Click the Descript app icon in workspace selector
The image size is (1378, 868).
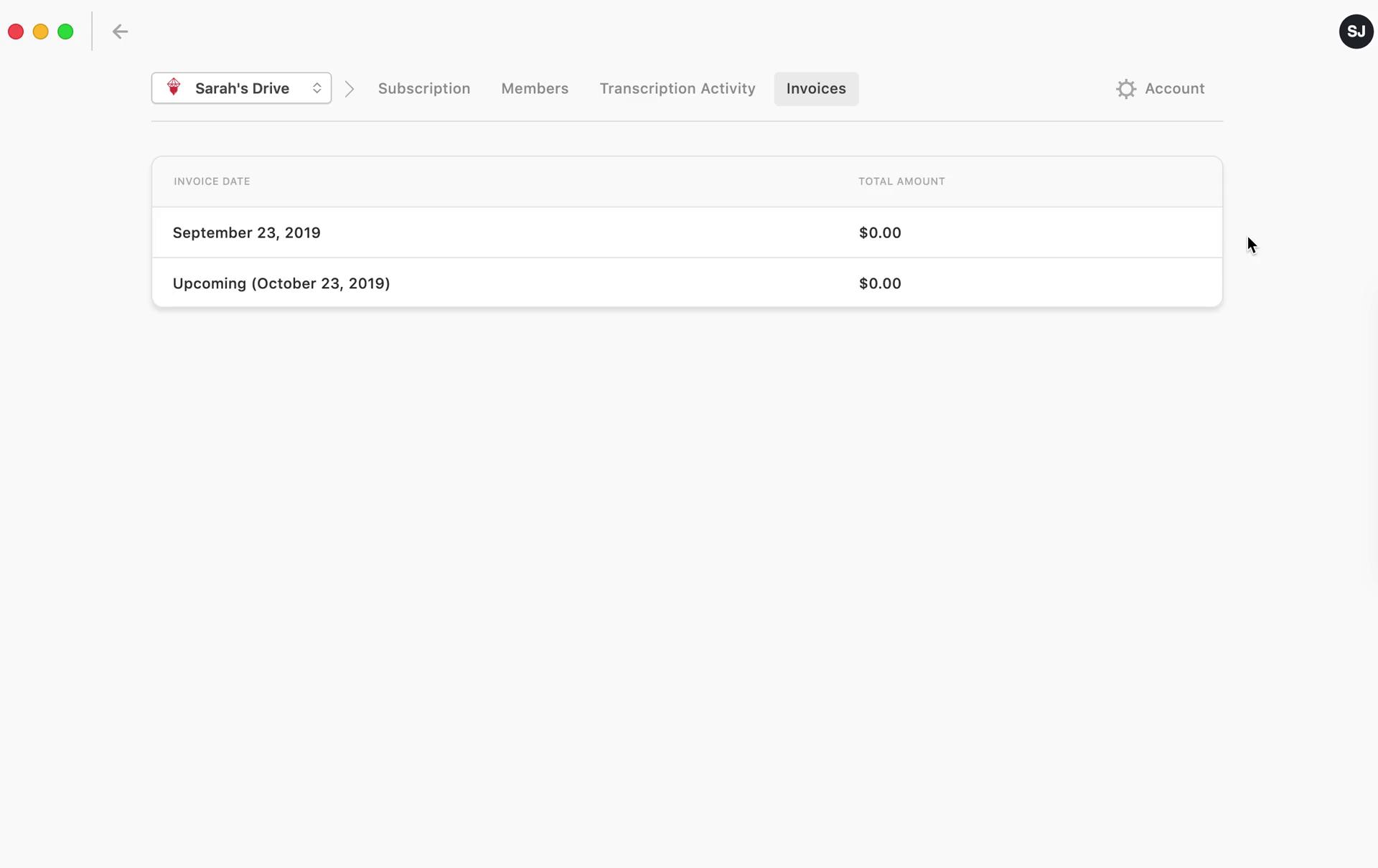[173, 88]
